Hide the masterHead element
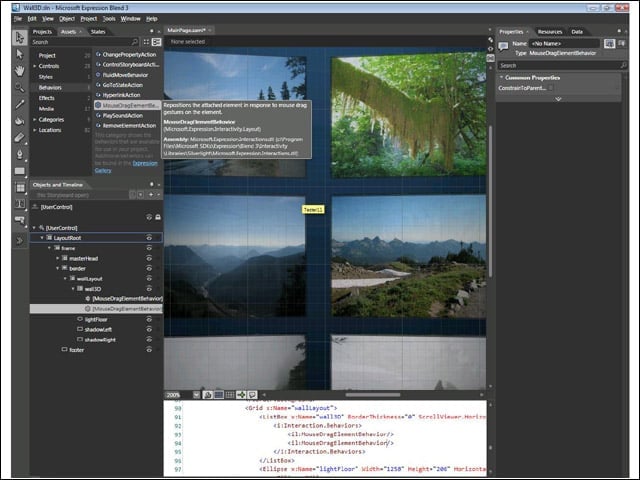 click(x=149, y=258)
